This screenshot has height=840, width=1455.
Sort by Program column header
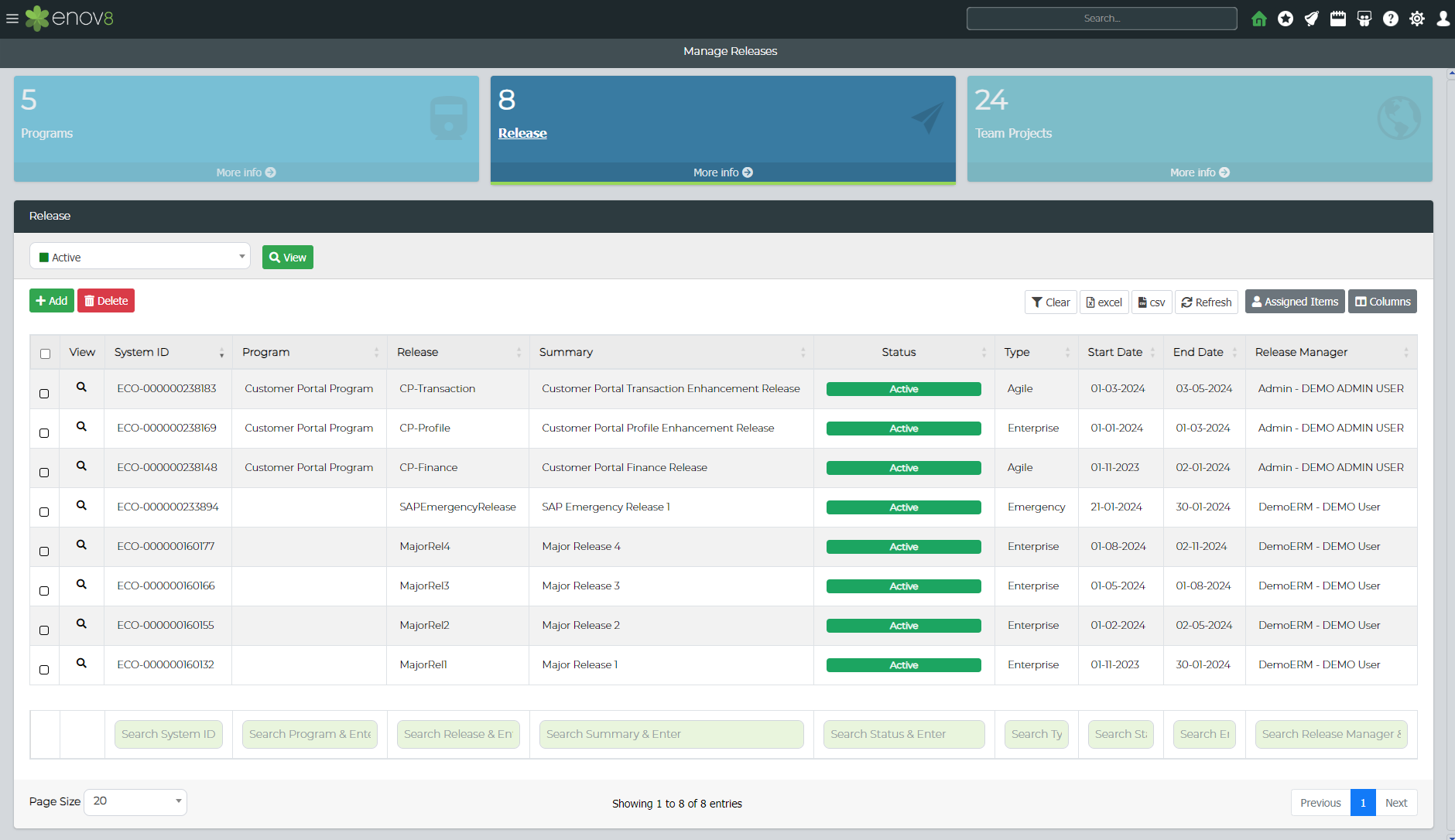[x=310, y=352]
